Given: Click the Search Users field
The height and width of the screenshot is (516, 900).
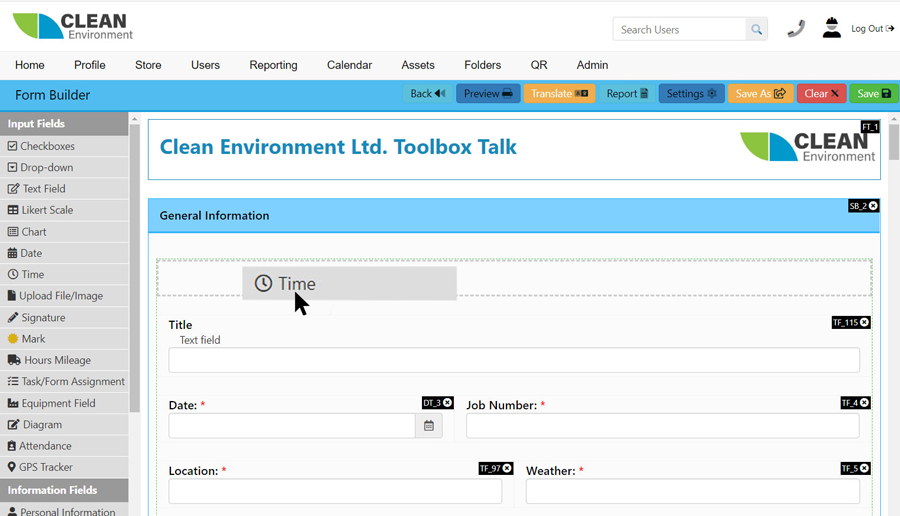Looking at the screenshot, I should 680,29.
